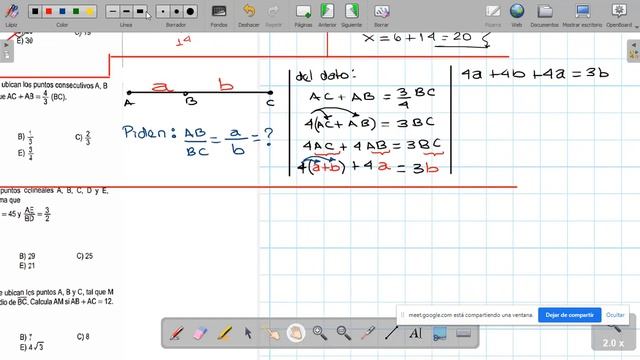Expand the left page thumbnails panel
Screen dimensions: 640x360
[6, 51]
